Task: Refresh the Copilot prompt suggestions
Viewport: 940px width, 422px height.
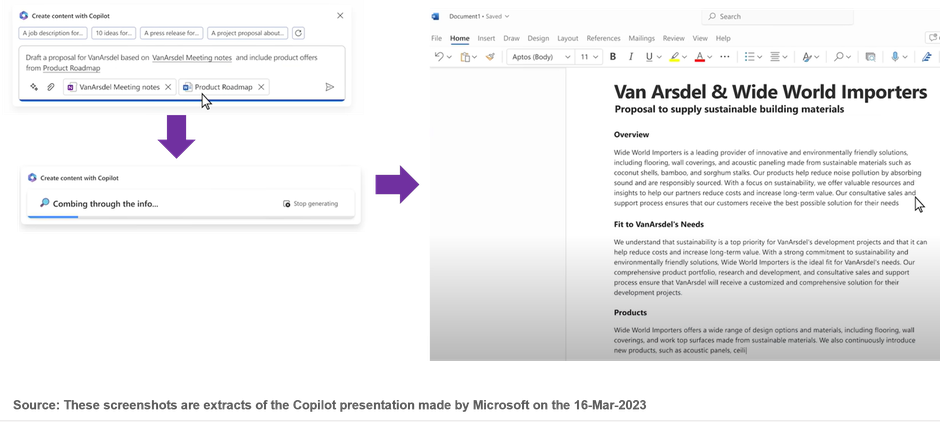Action: coord(299,33)
